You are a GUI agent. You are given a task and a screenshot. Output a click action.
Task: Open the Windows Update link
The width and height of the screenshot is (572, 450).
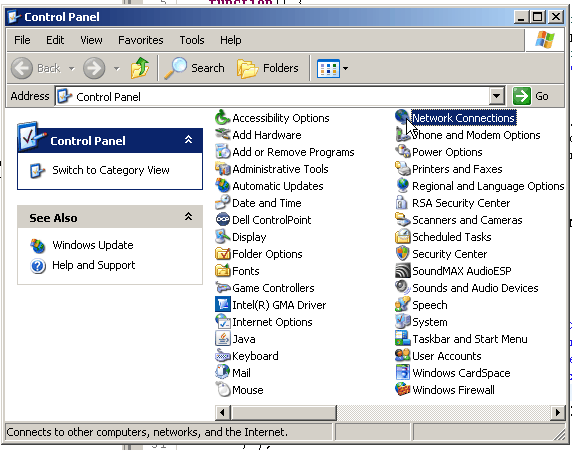[93, 245]
